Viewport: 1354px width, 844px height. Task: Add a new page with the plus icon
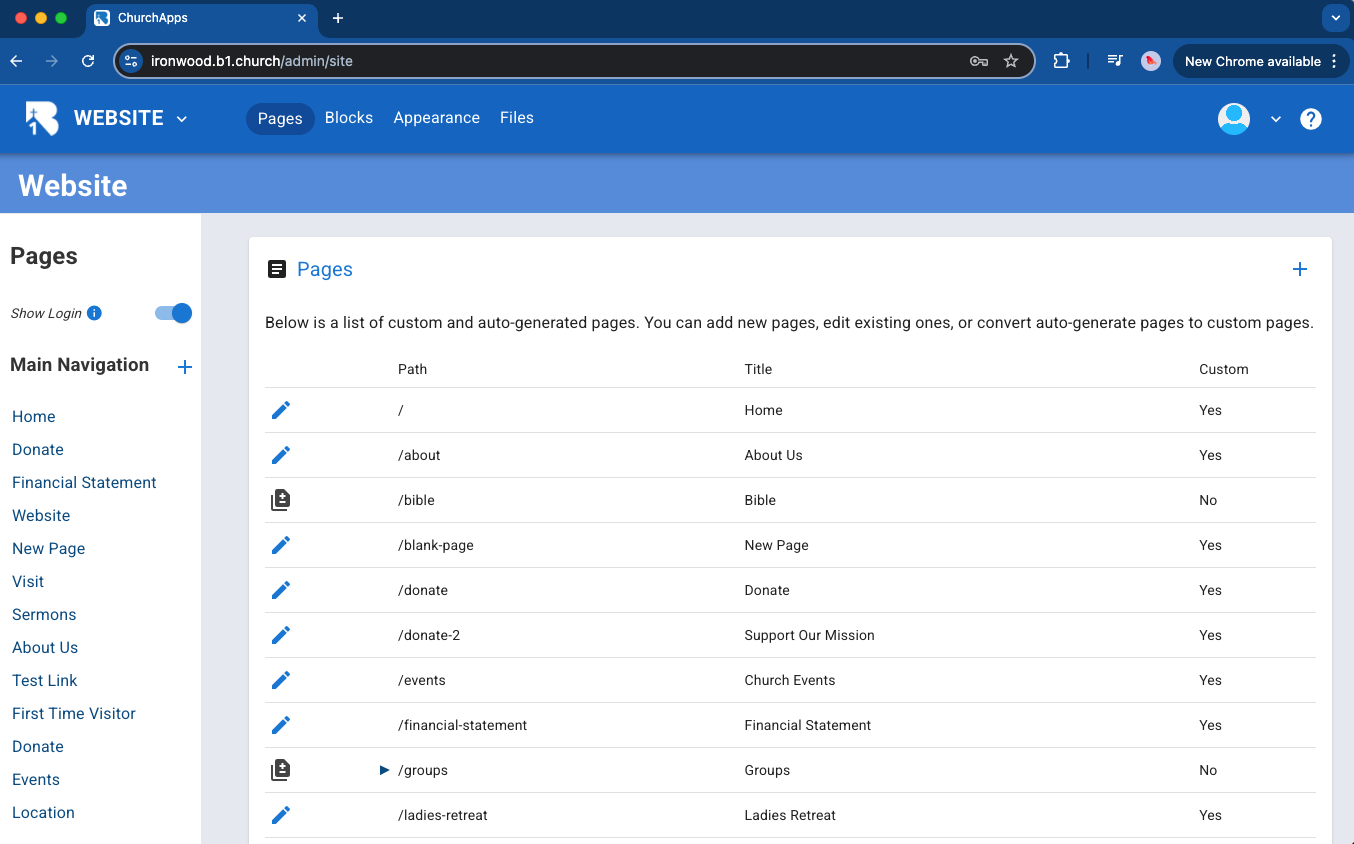[1299, 269]
